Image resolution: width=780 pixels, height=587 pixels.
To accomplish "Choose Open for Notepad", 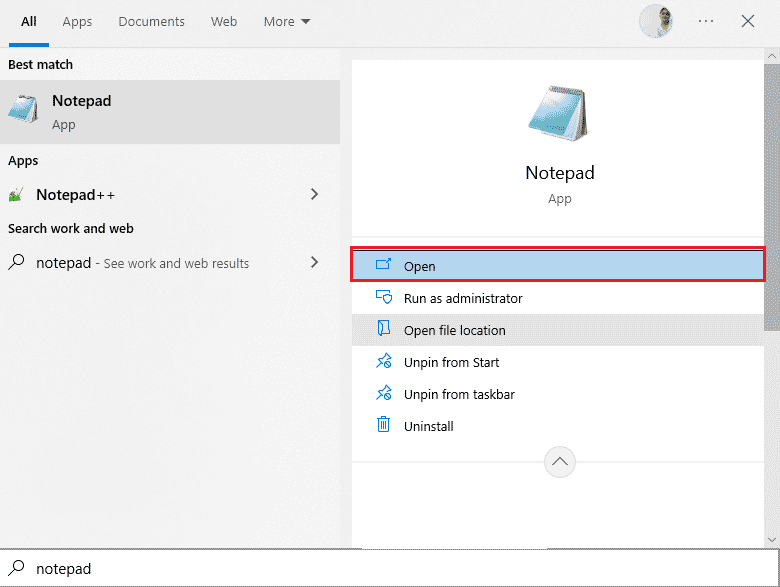I will pyautogui.click(x=558, y=265).
